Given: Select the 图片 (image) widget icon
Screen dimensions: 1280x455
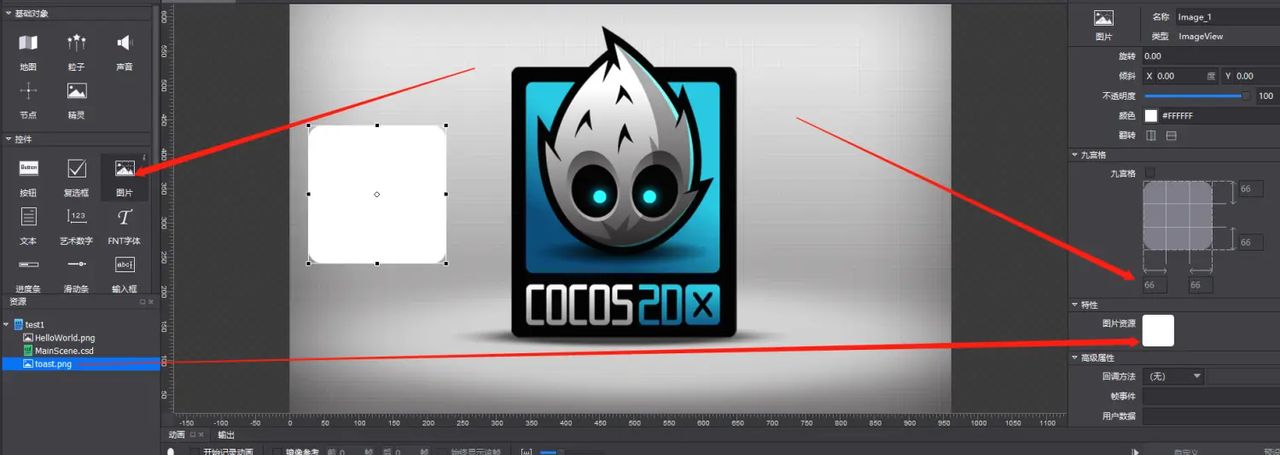Looking at the screenshot, I should coord(124,168).
